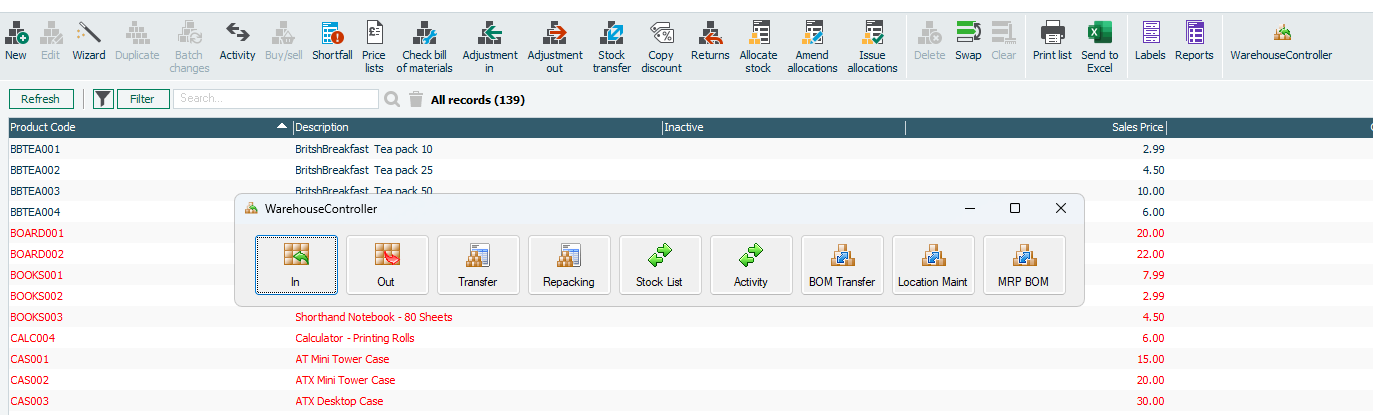Sort by the Product Code column header
The image size is (1373, 415).
pos(140,127)
